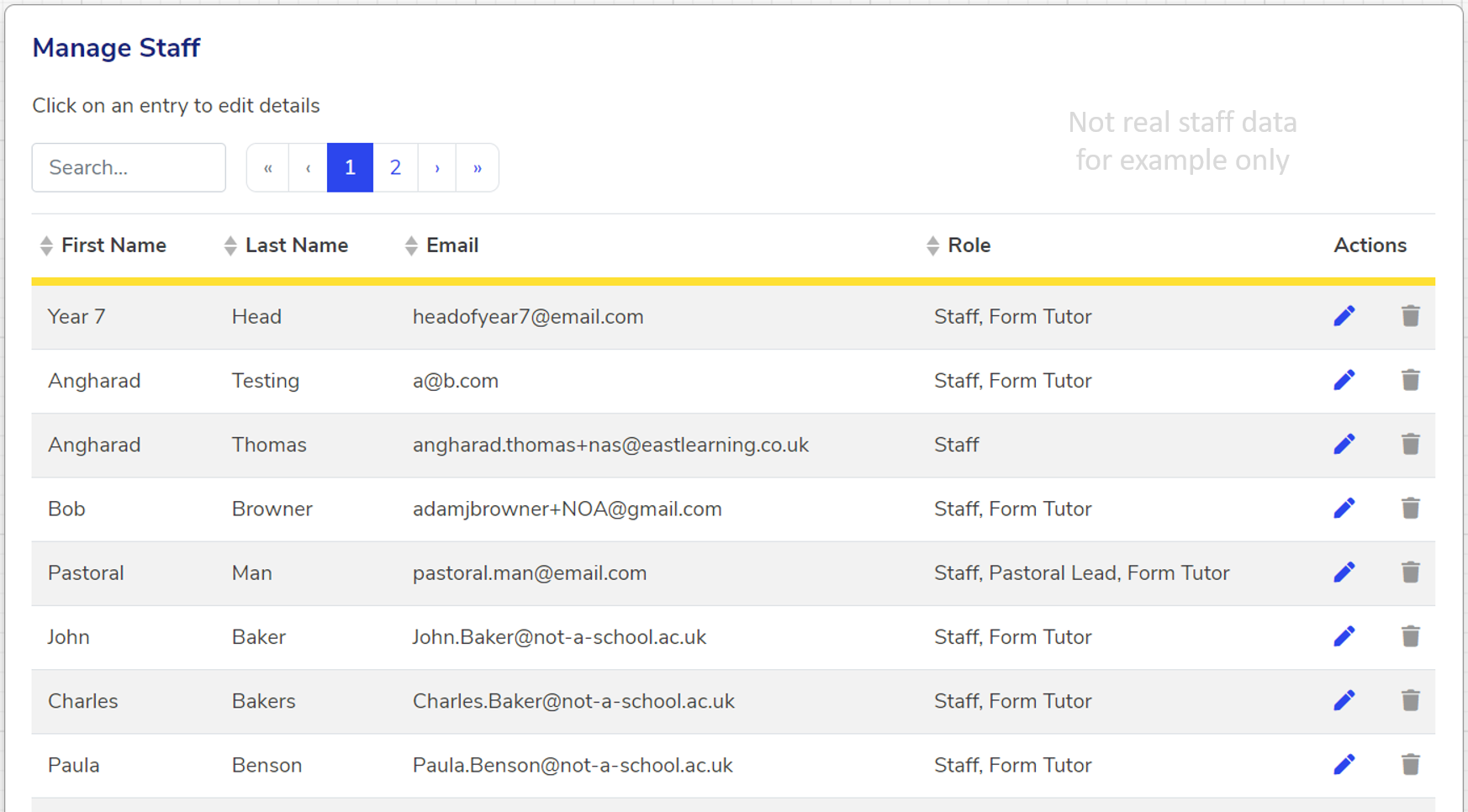Go to page 2 of staff list
Viewport: 1468px width, 812px height.
coord(395,167)
